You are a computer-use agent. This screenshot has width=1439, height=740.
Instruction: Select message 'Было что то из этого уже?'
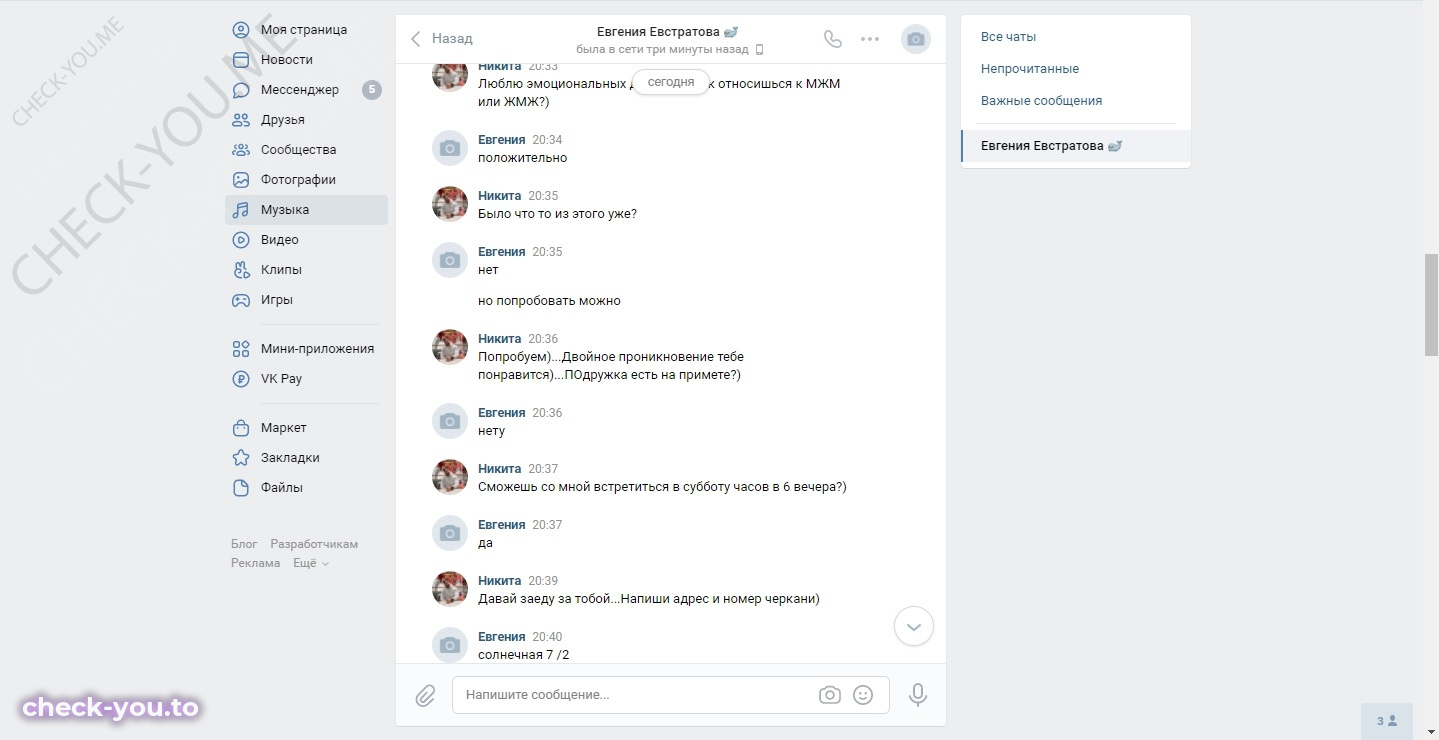coord(558,214)
